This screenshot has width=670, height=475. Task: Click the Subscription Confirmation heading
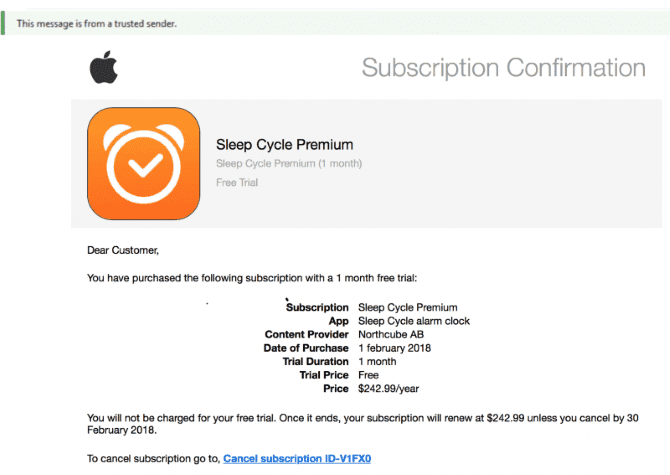504,68
